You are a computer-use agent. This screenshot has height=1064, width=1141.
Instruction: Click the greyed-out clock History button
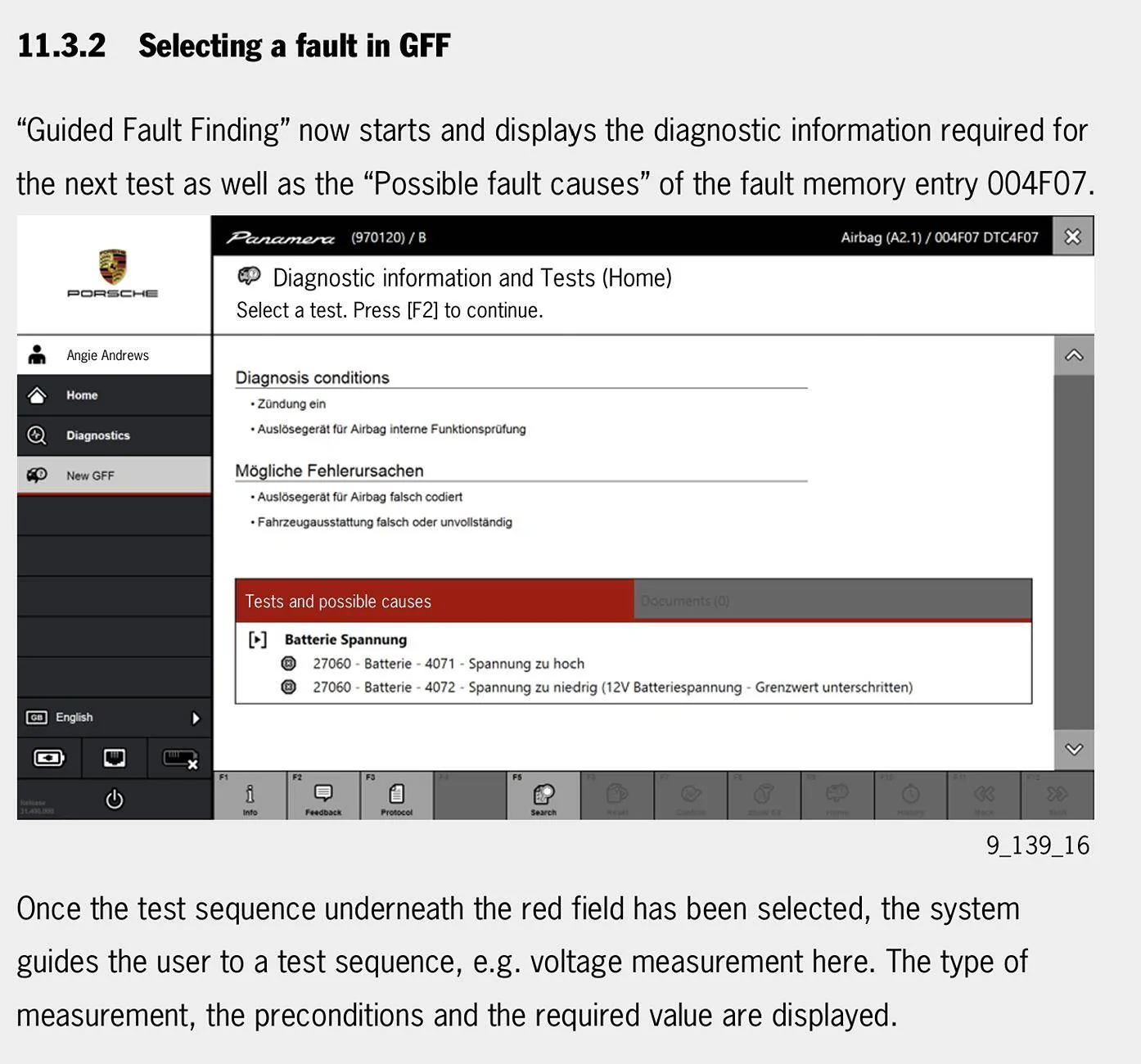910,796
